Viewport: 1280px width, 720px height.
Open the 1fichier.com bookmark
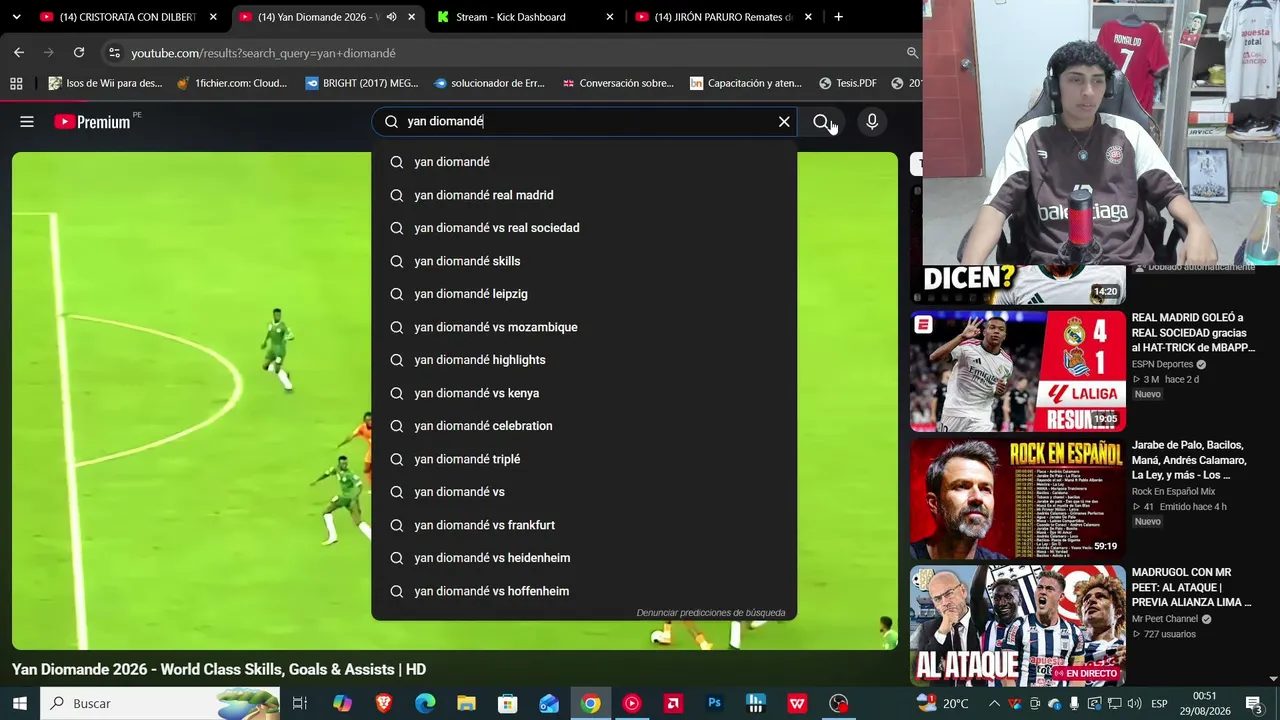(x=231, y=83)
